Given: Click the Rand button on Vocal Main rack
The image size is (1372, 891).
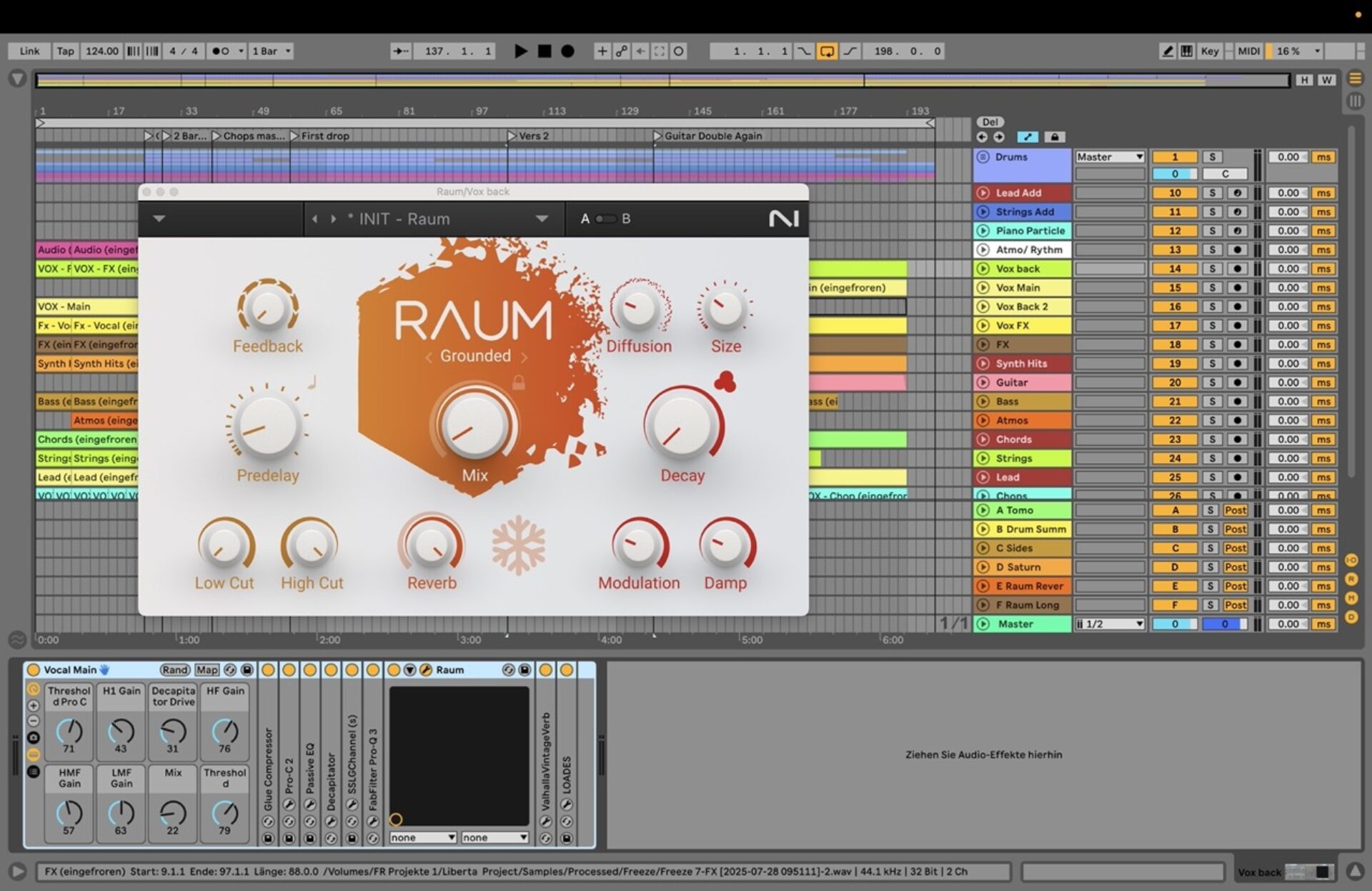Looking at the screenshot, I should point(174,670).
